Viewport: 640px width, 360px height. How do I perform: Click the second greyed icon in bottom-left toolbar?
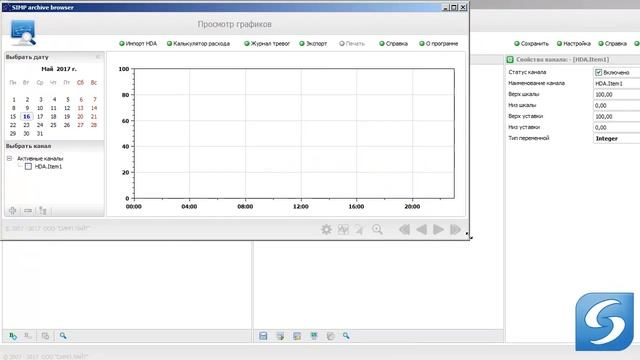(28, 336)
